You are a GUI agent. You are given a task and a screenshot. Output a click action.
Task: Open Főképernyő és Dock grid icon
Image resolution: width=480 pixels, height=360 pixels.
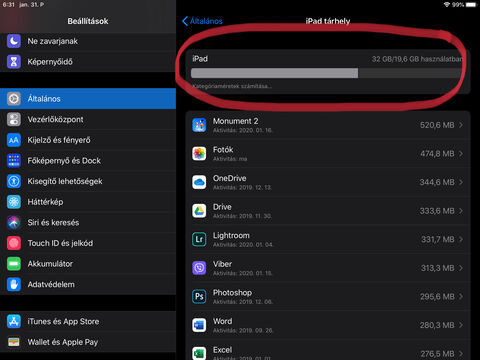14,161
